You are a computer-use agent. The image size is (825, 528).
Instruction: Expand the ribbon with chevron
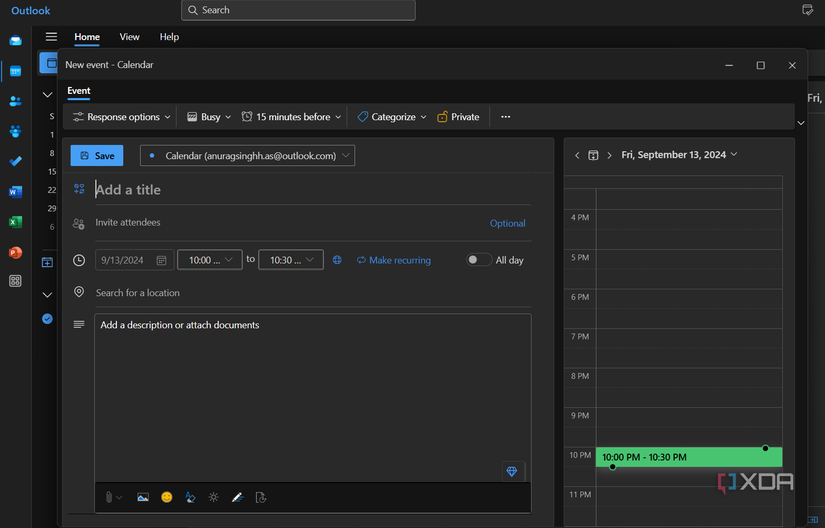click(x=801, y=123)
